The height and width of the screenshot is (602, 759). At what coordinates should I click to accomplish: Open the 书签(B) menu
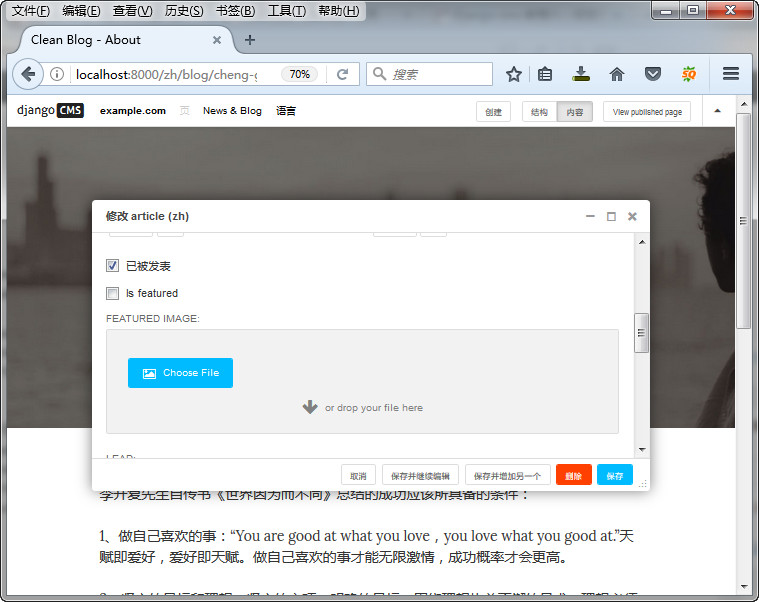235,11
